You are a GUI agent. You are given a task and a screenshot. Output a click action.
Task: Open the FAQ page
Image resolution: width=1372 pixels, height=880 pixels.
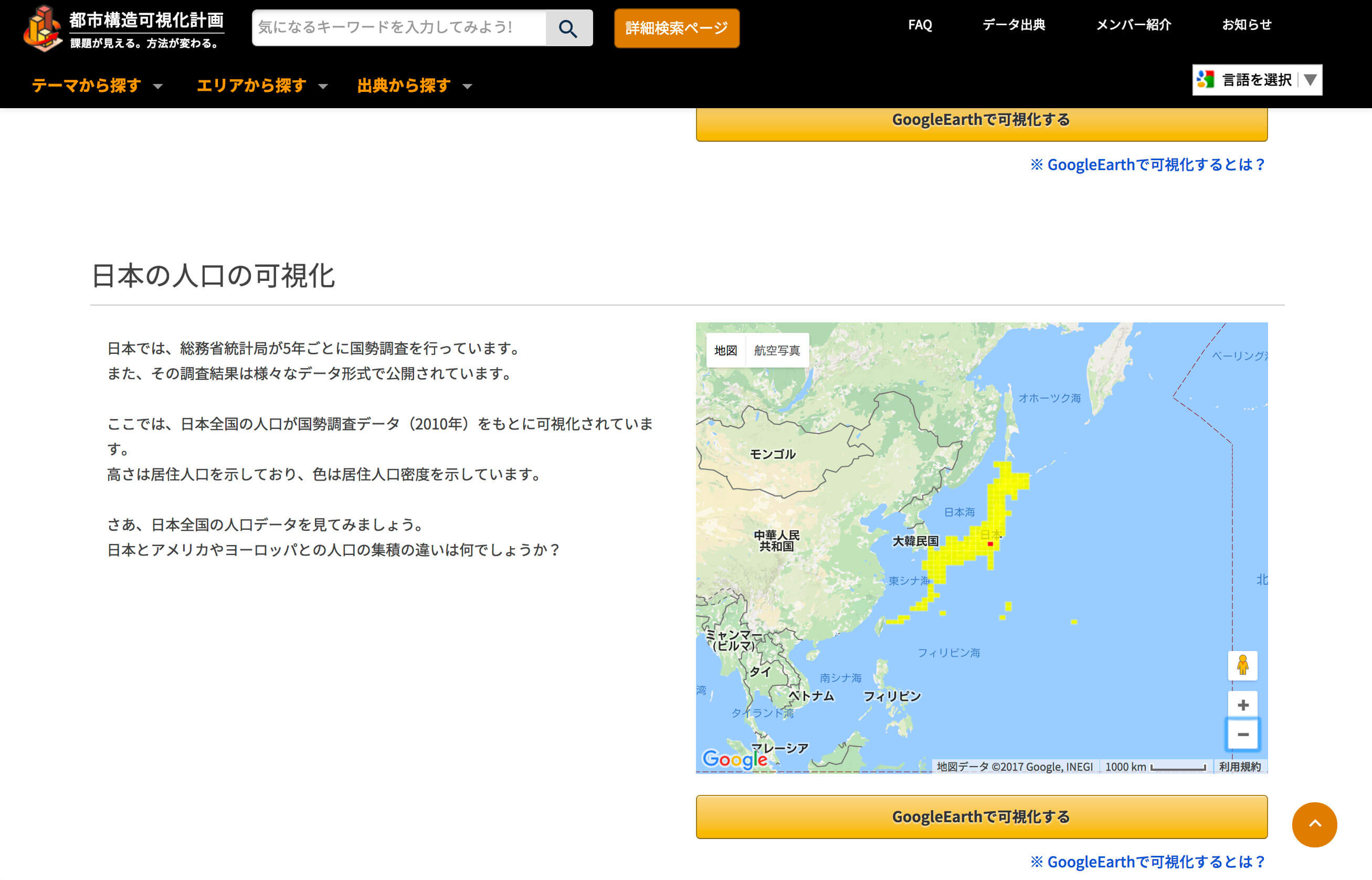[x=920, y=25]
